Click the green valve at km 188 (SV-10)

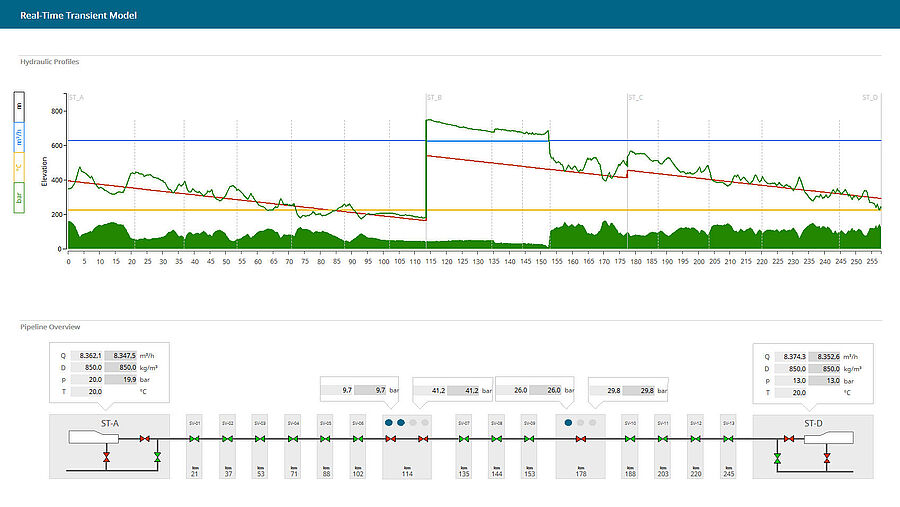pos(630,439)
